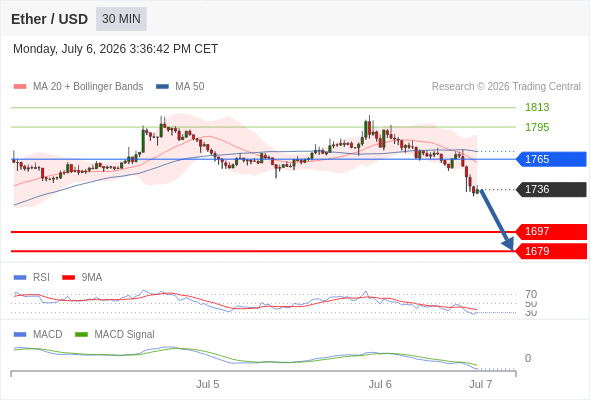The image size is (590, 400).
Task: Select the 1736 current price label
Action: pyautogui.click(x=551, y=189)
